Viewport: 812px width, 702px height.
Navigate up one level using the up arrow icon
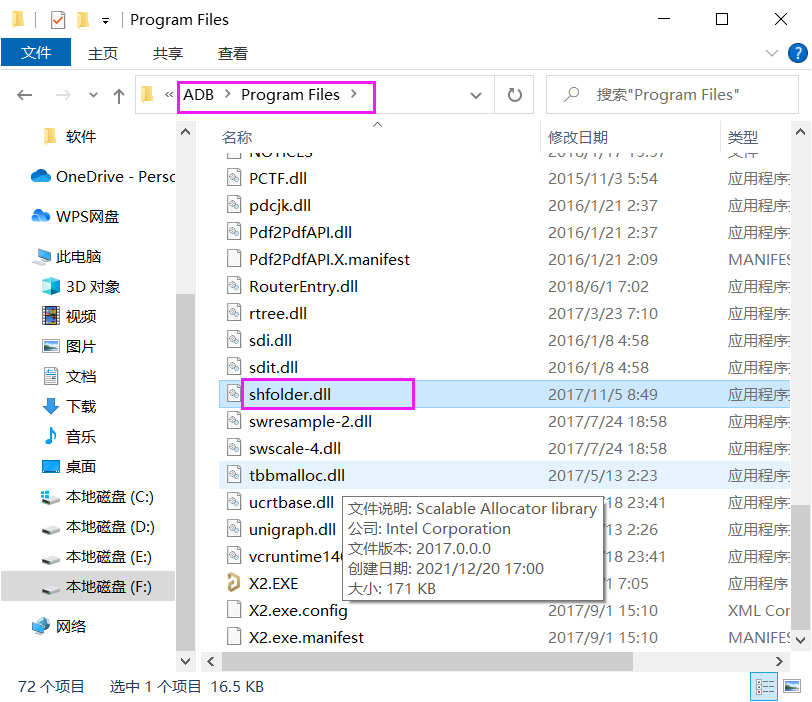pyautogui.click(x=117, y=95)
